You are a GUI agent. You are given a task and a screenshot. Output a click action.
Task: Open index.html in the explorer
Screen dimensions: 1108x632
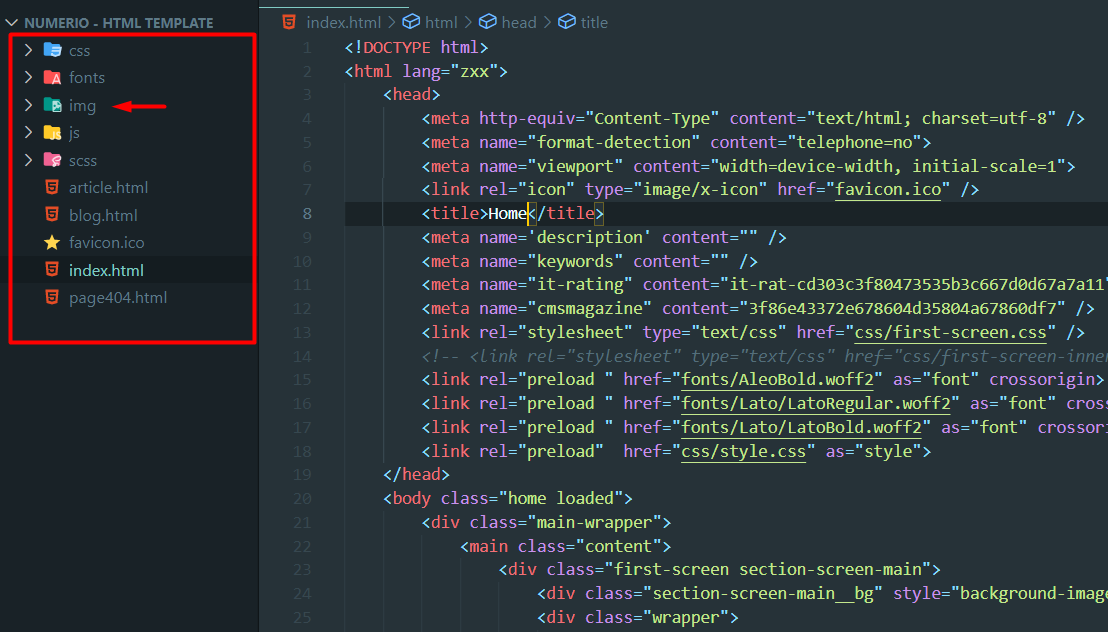[x=106, y=270]
